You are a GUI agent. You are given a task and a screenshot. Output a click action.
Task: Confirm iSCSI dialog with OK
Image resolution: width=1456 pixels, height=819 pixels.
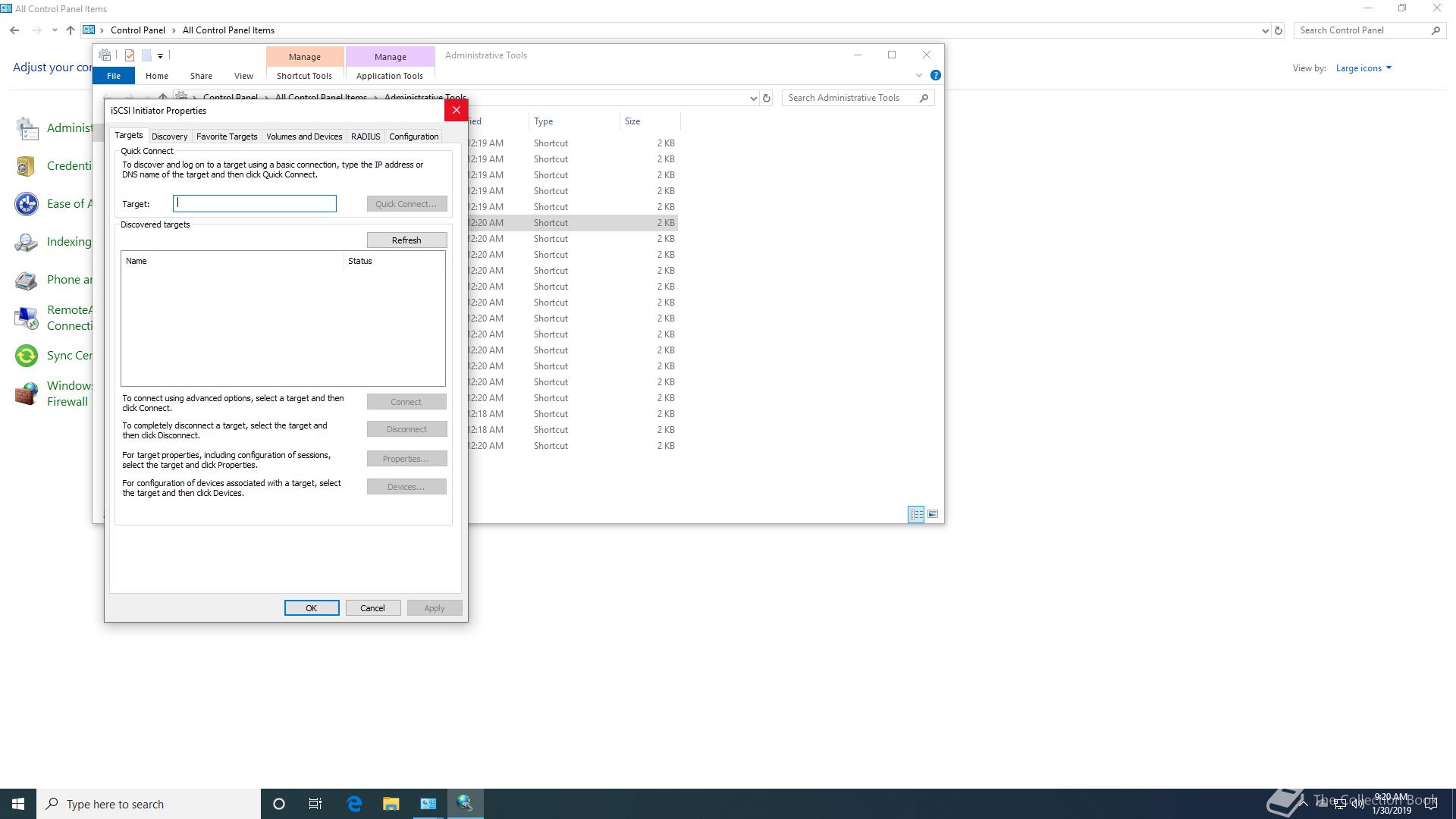[312, 608]
